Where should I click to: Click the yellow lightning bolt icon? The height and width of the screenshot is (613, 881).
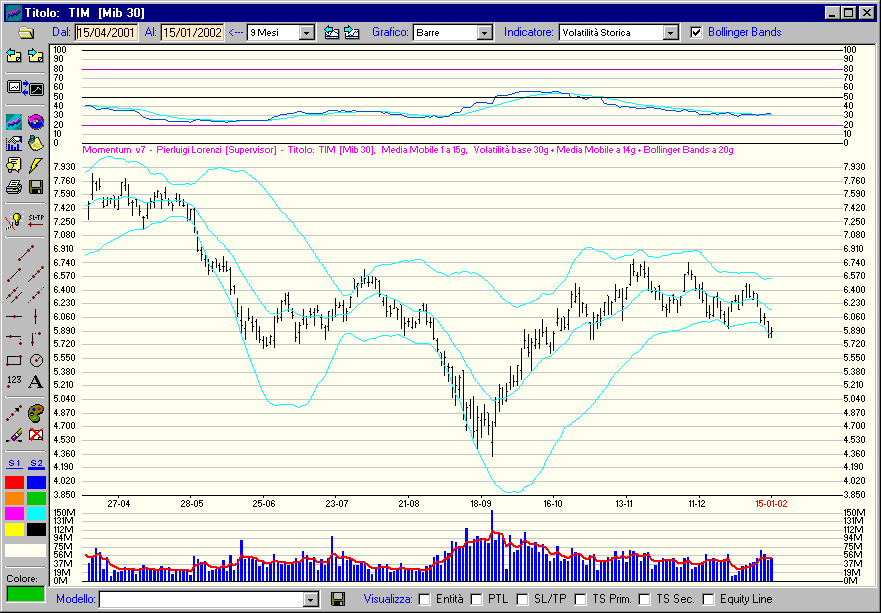[x=36, y=165]
